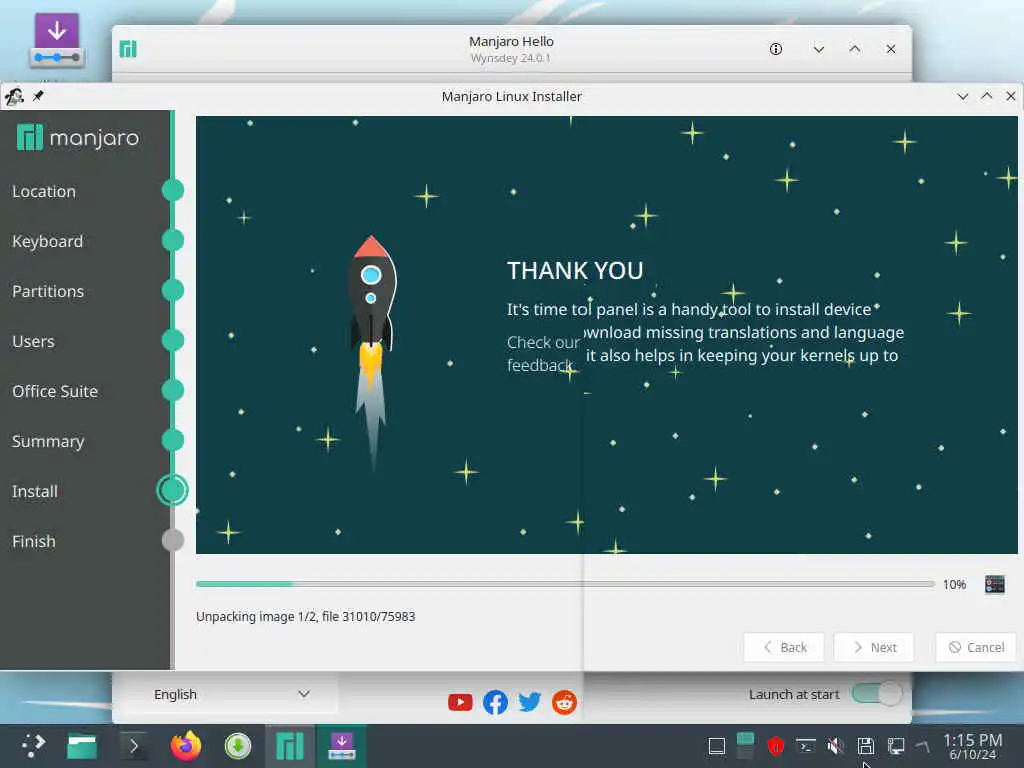
Task: Select the Summary step in sidebar
Action: pyautogui.click(x=48, y=441)
